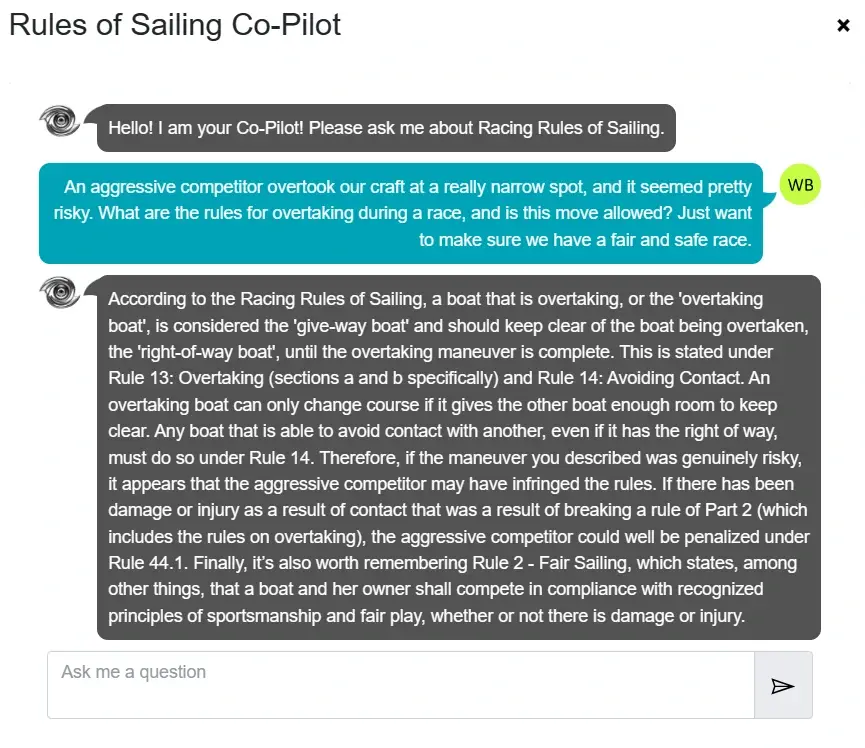Close the Rules of Sailing Co-Pilot panel
The image size is (865, 748).
[x=843, y=26]
